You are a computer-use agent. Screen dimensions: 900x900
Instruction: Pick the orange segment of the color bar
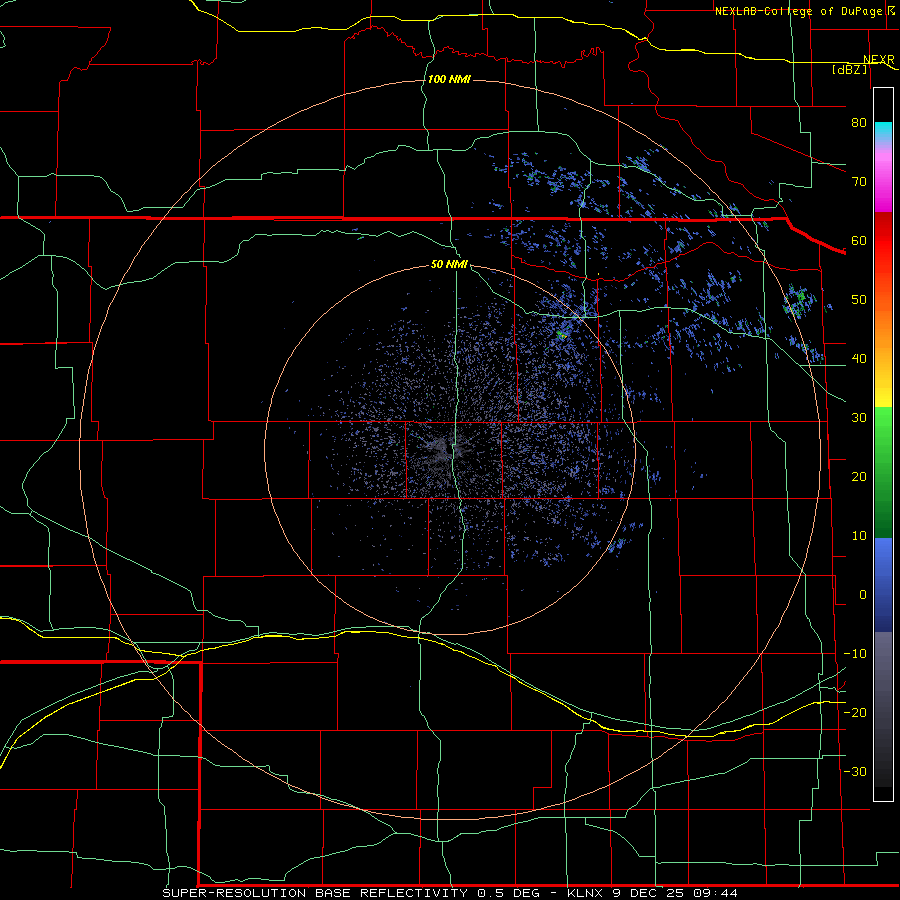(x=883, y=327)
